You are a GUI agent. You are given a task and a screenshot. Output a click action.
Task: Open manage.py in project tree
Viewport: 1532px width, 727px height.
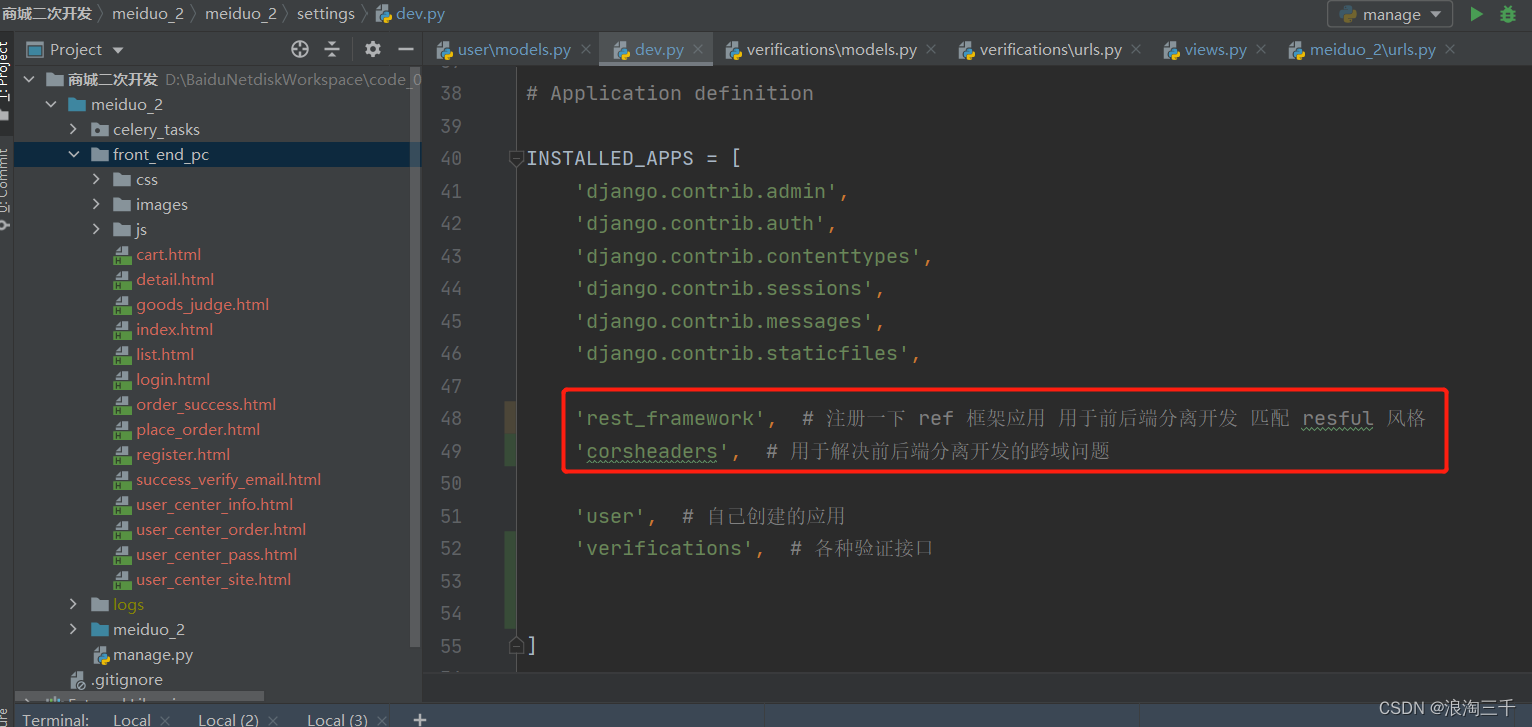point(153,654)
